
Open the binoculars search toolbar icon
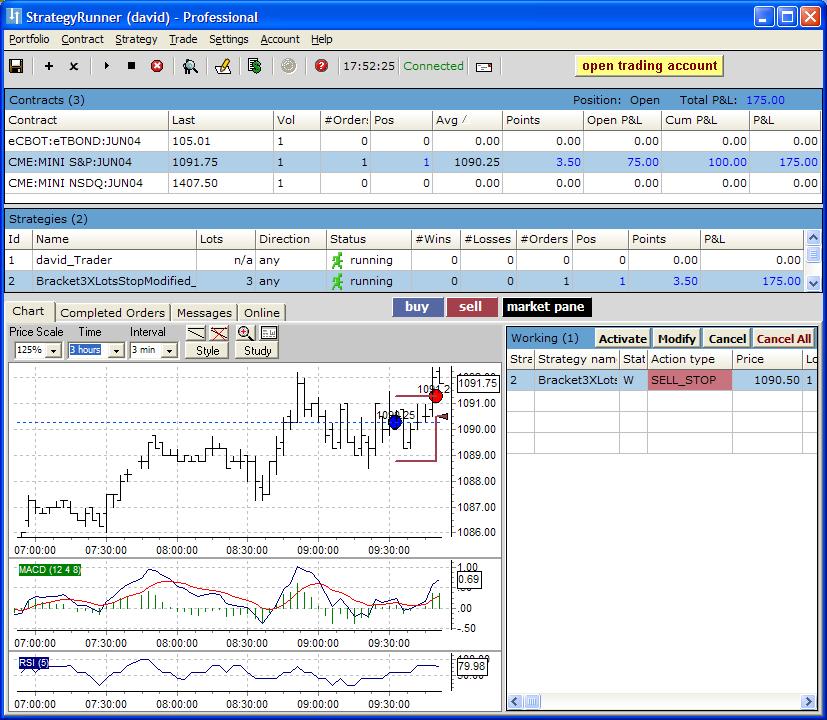pyautogui.click(x=190, y=66)
